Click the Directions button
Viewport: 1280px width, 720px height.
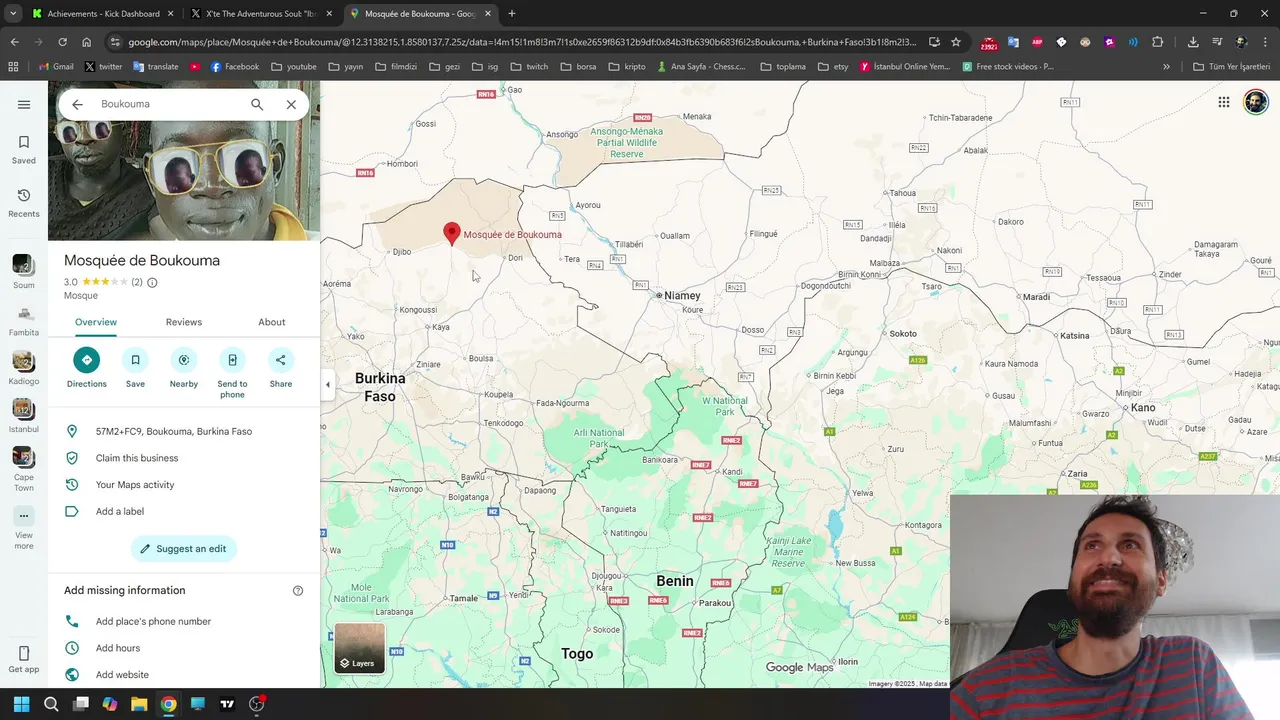[x=87, y=367]
